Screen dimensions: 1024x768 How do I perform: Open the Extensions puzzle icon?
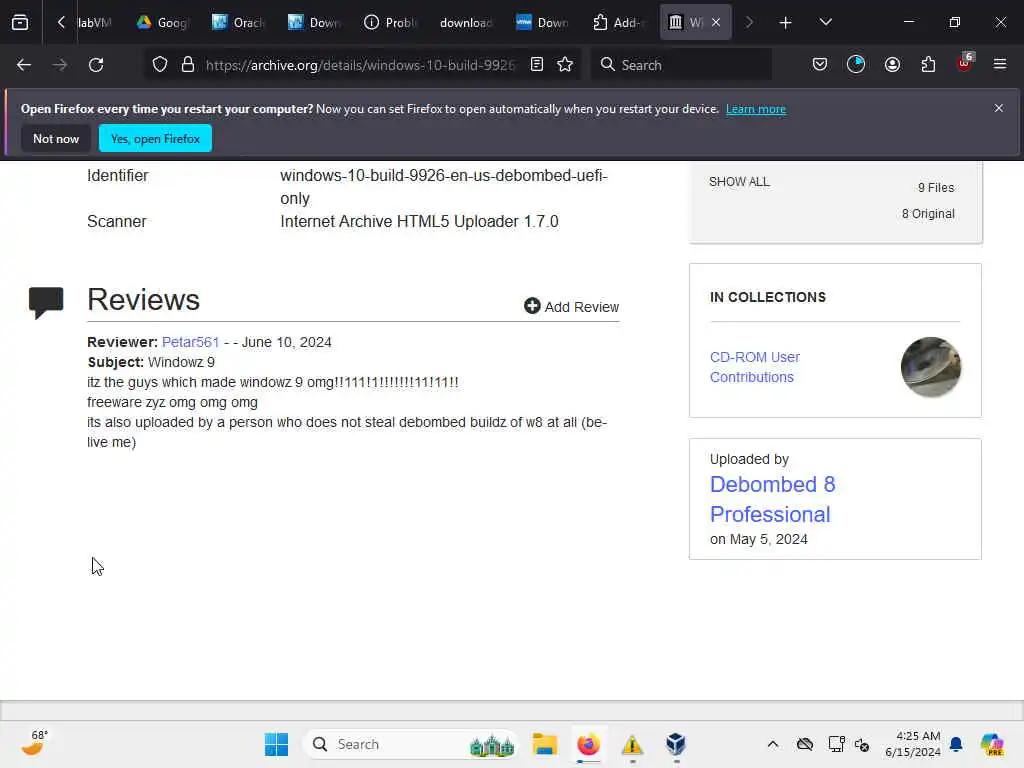[928, 64]
